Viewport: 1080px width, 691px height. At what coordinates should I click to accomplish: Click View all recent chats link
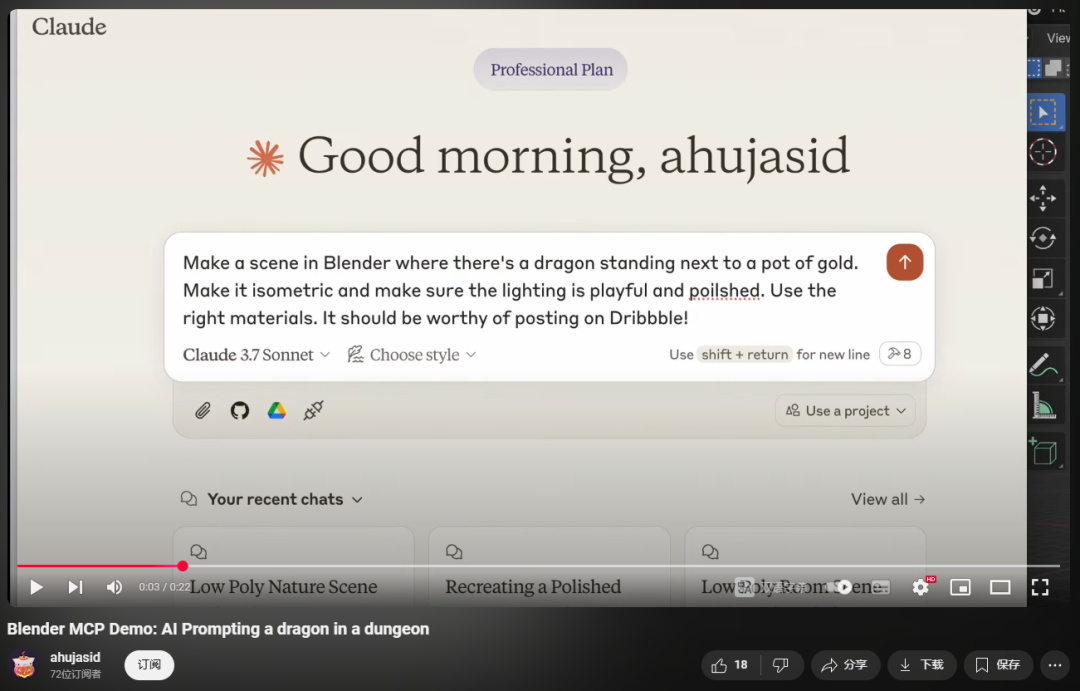click(x=888, y=499)
